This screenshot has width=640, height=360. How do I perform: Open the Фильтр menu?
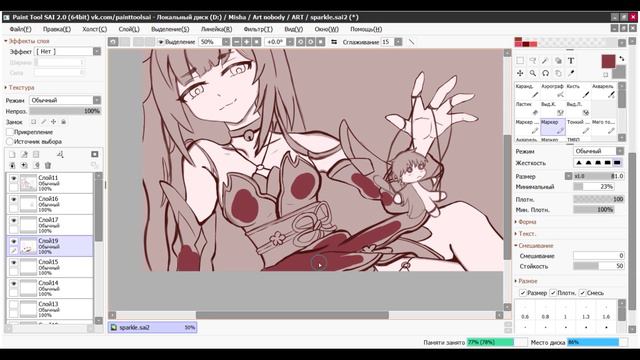tap(258, 29)
